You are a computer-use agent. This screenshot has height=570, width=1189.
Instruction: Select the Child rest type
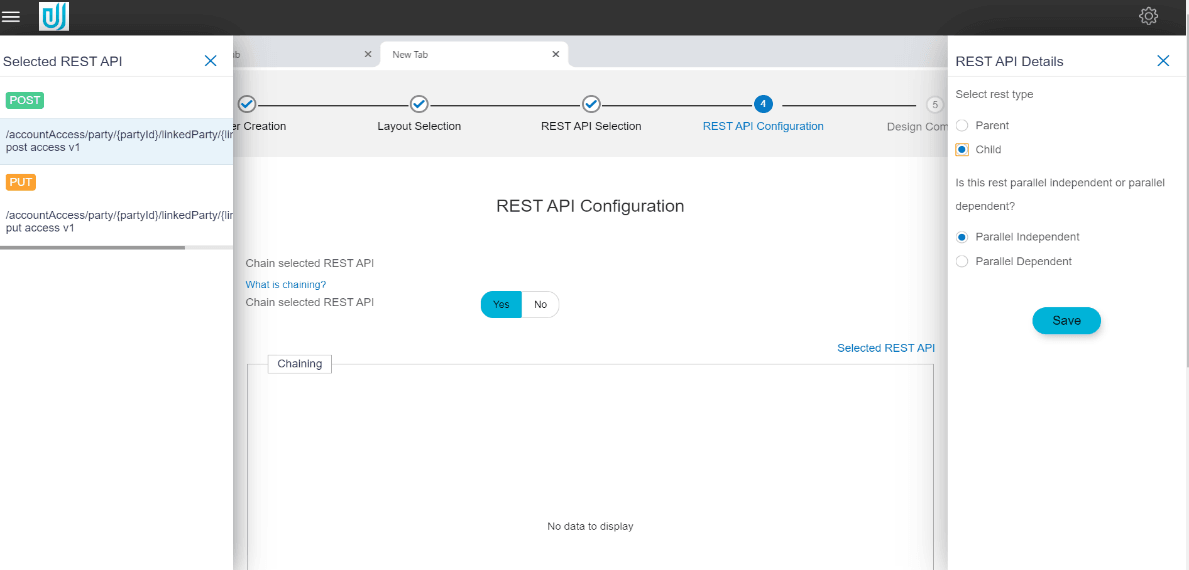(x=962, y=150)
